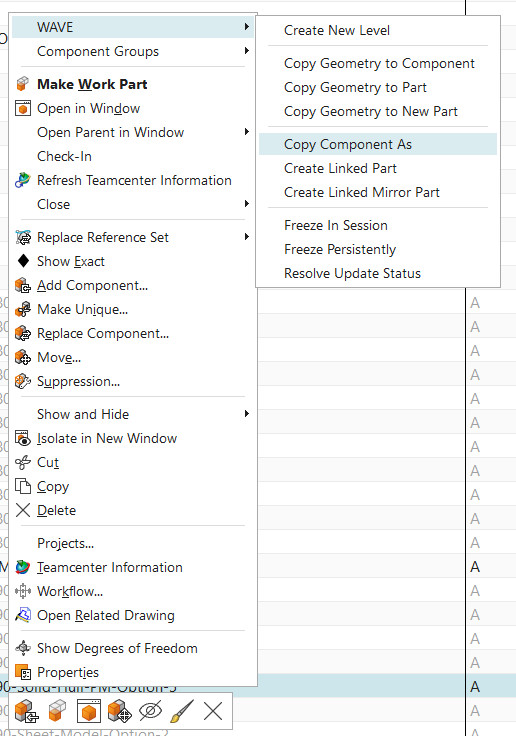Click Open in Window icon in bottom toolbar
This screenshot has height=736, width=516.
[x=88, y=711]
